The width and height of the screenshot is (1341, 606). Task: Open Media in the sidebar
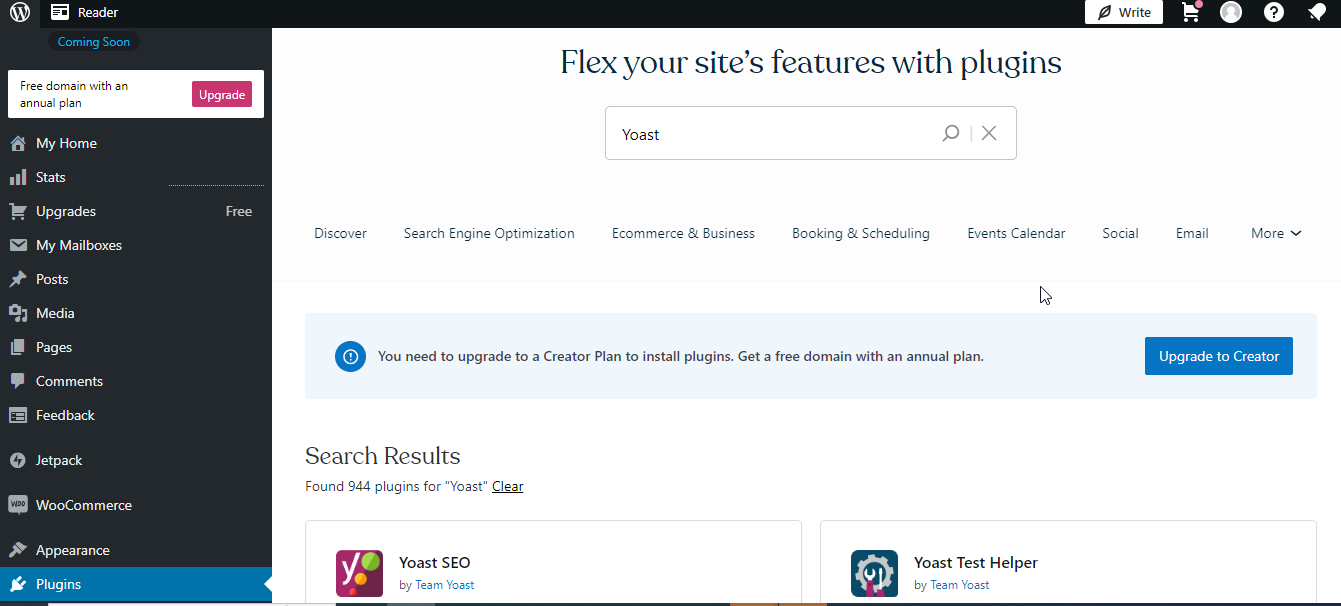[x=136, y=313]
